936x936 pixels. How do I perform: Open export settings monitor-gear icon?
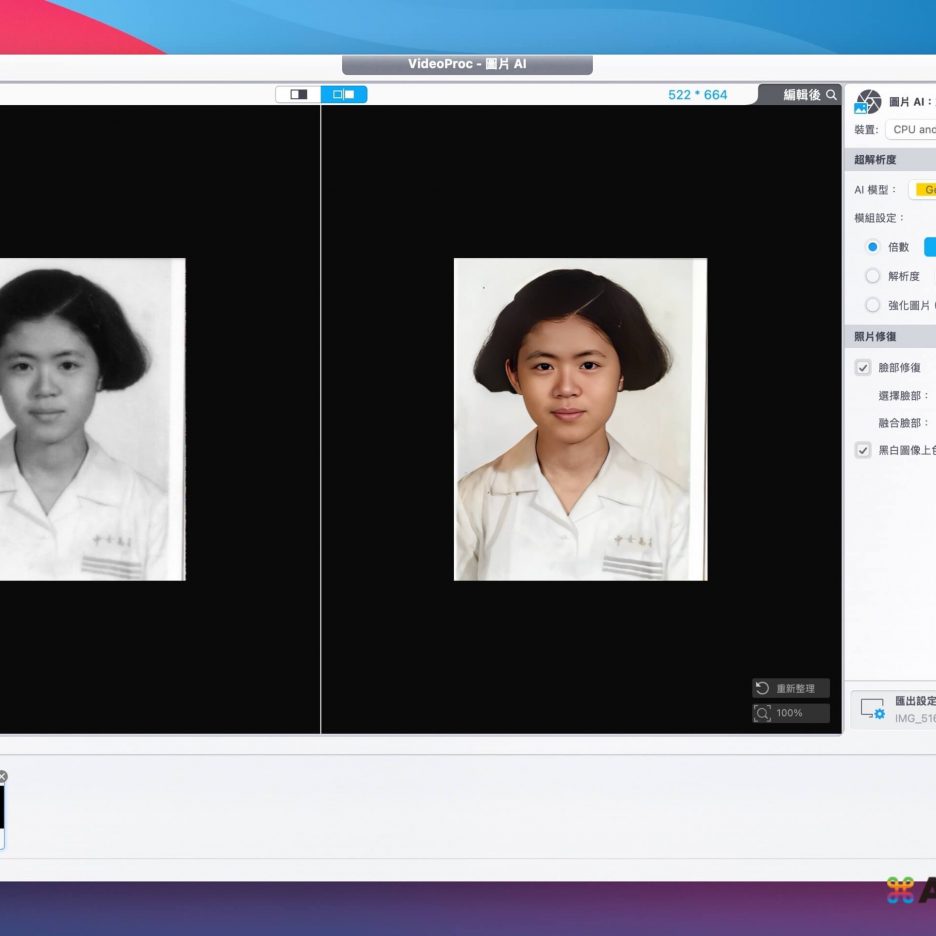[872, 709]
